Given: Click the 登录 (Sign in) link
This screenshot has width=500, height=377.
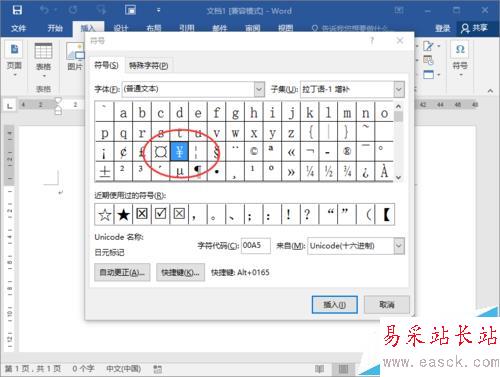Looking at the screenshot, I should 442,28.
